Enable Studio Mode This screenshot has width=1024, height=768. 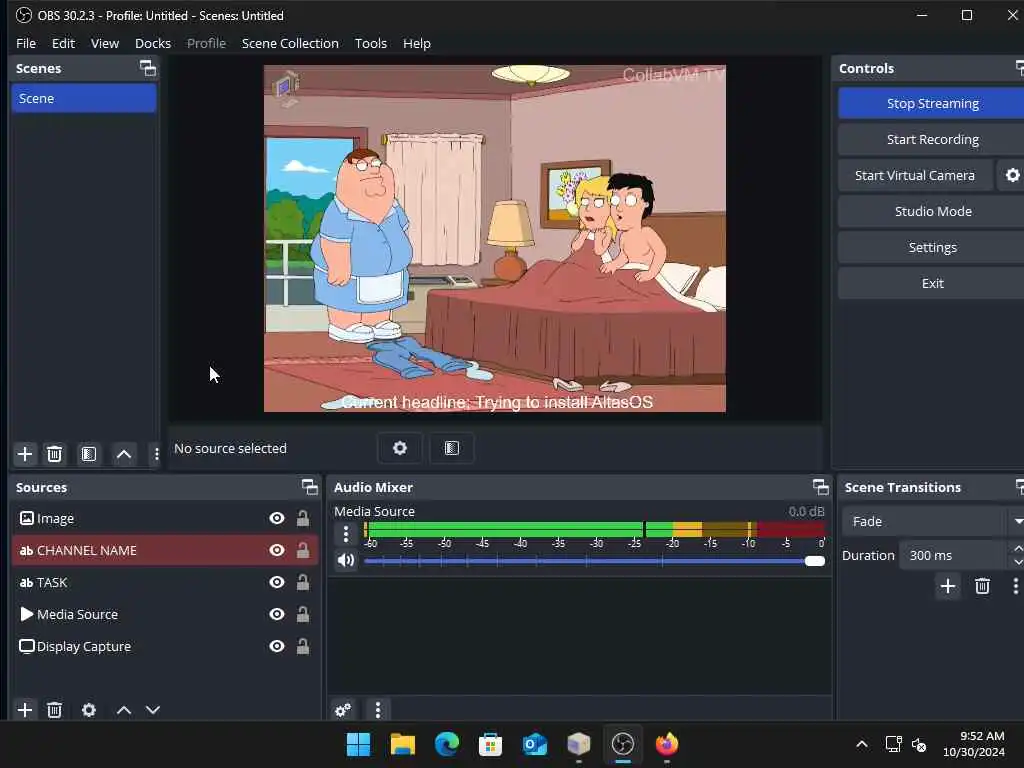tap(932, 211)
